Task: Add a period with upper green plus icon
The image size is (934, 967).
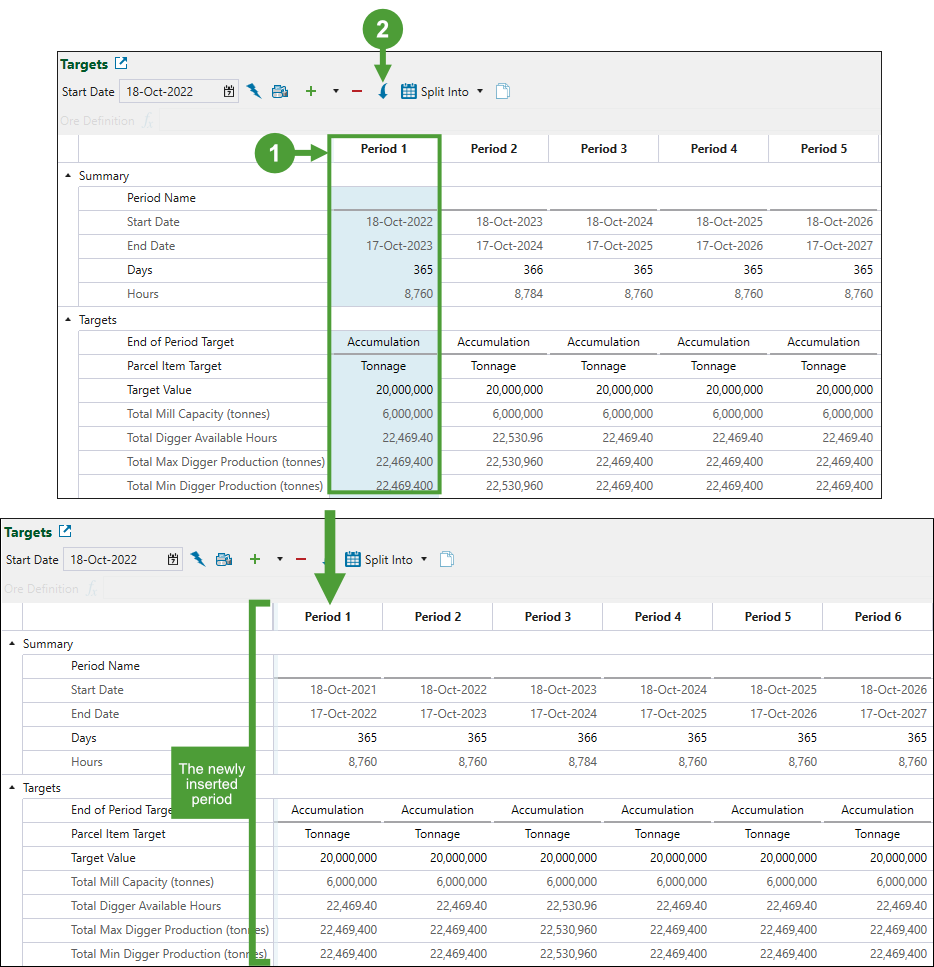Action: click(x=311, y=91)
